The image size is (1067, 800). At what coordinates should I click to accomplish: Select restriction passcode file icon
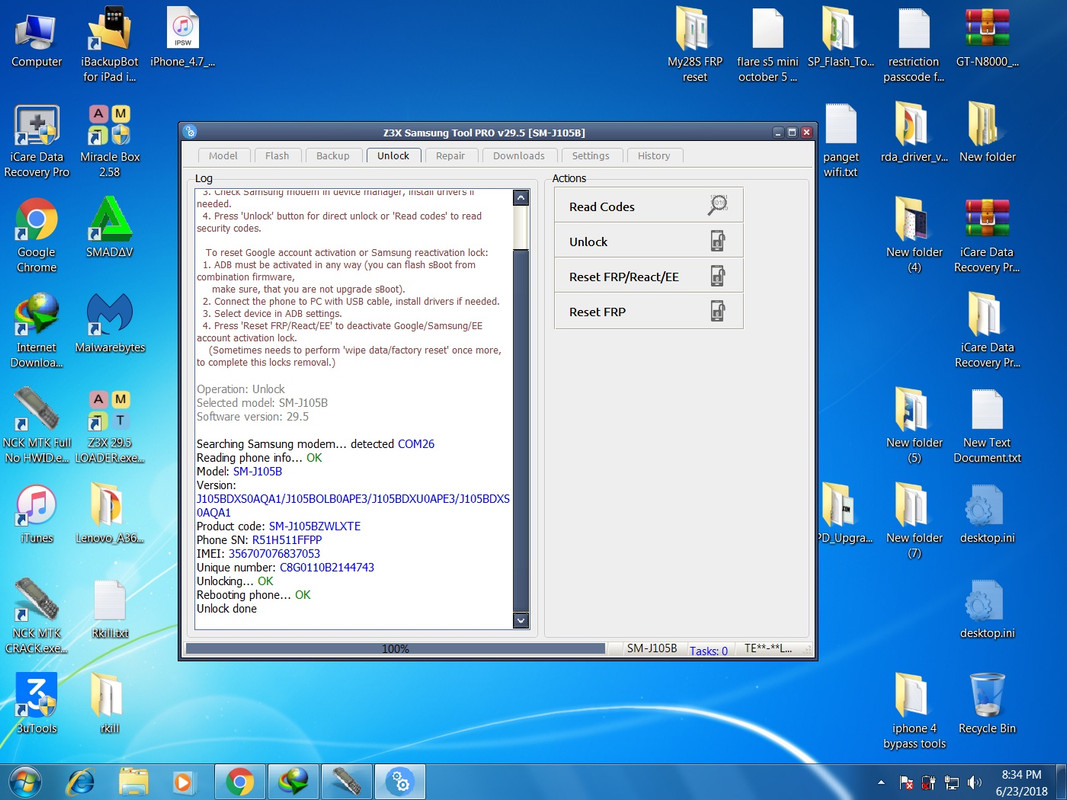(x=914, y=45)
